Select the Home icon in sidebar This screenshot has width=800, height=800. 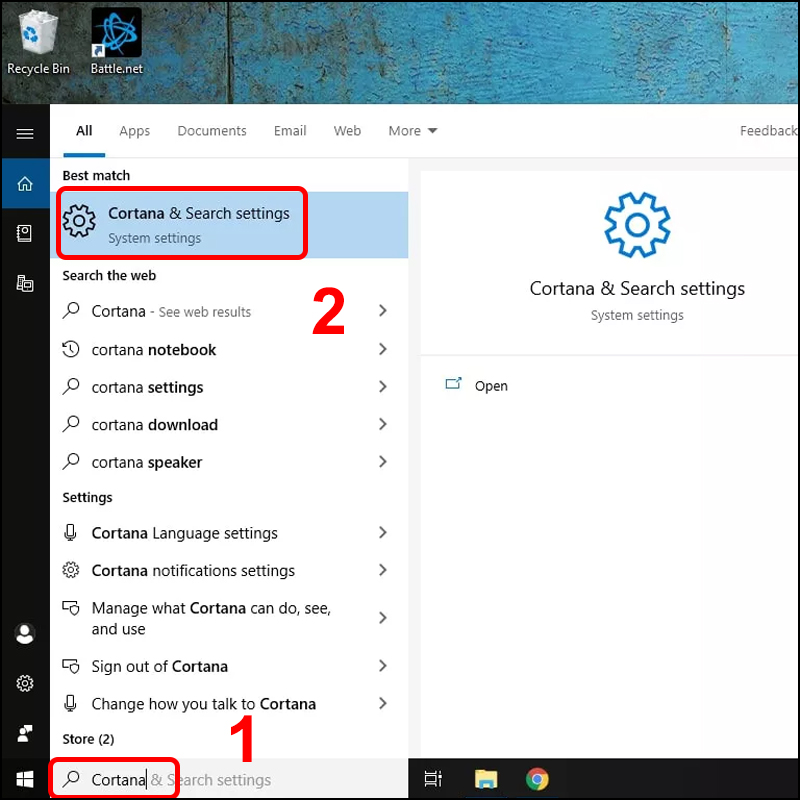[x=25, y=184]
